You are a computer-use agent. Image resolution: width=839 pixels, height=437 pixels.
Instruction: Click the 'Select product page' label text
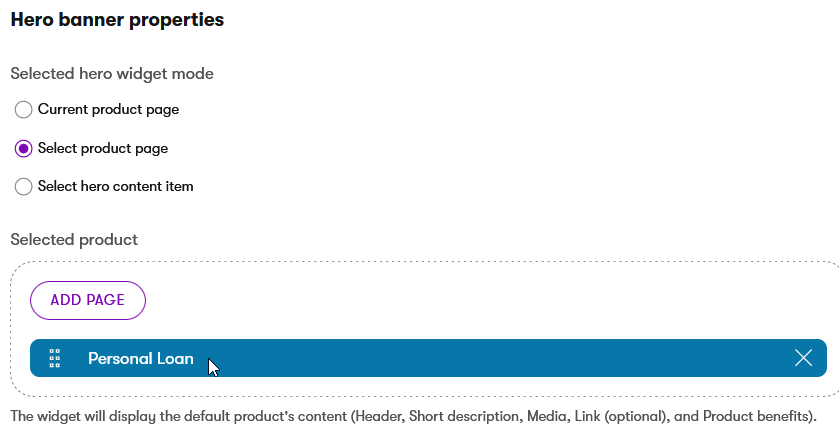[x=103, y=148]
